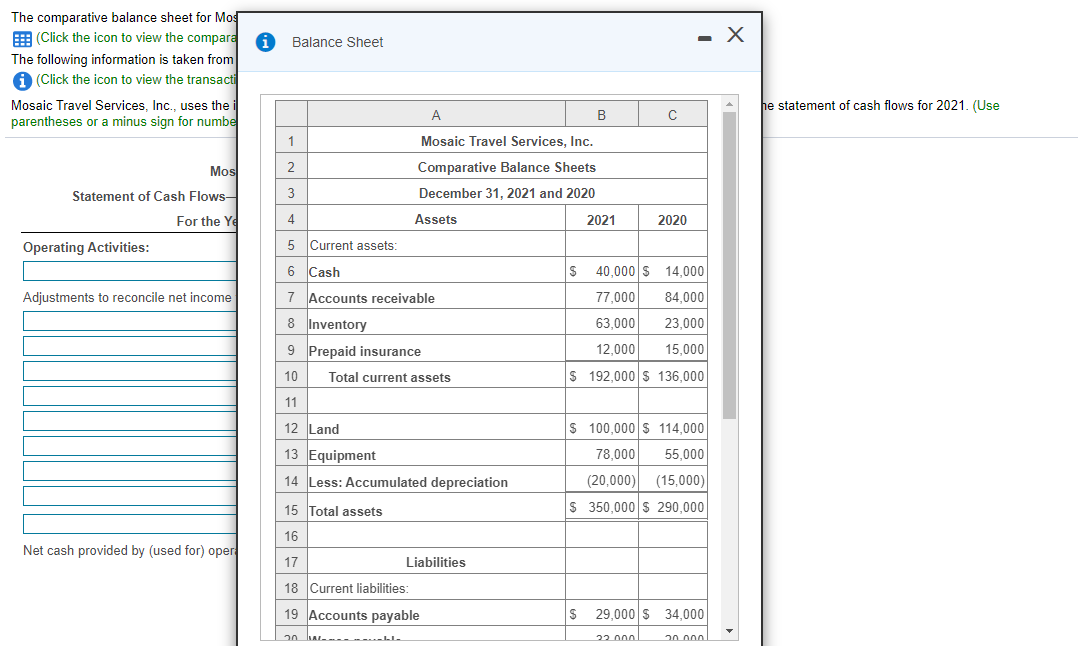Click the Inventory row label
The width and height of the screenshot is (1080, 646).
pyautogui.click(x=338, y=324)
